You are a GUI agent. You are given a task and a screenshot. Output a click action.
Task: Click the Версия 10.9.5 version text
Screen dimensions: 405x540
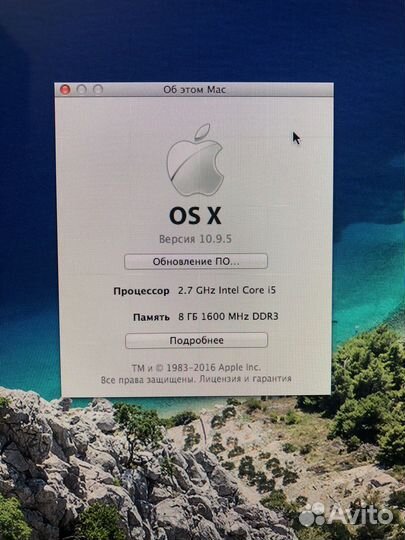pyautogui.click(x=195, y=239)
